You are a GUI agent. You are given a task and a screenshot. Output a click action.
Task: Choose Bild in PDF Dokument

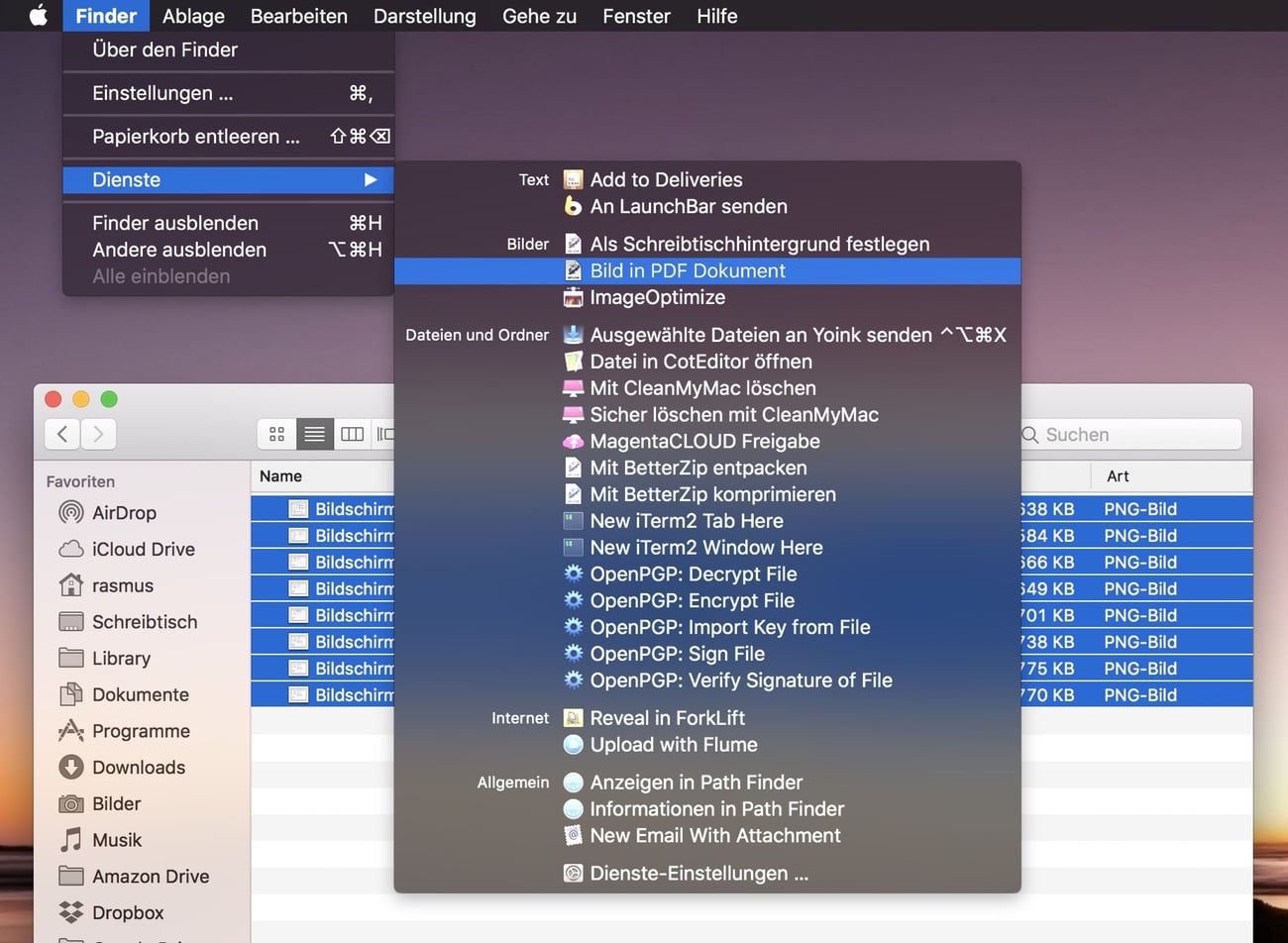707,270
